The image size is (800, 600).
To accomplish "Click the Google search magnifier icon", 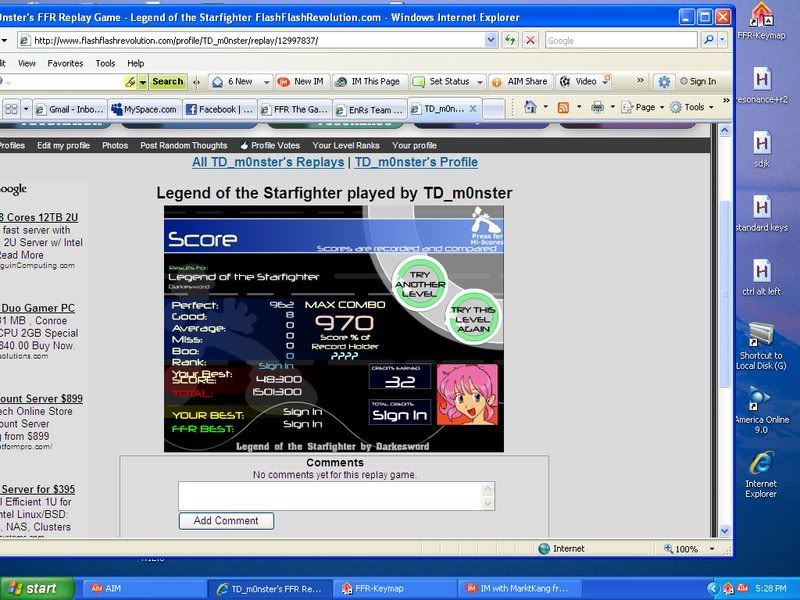I will pyautogui.click(x=709, y=40).
